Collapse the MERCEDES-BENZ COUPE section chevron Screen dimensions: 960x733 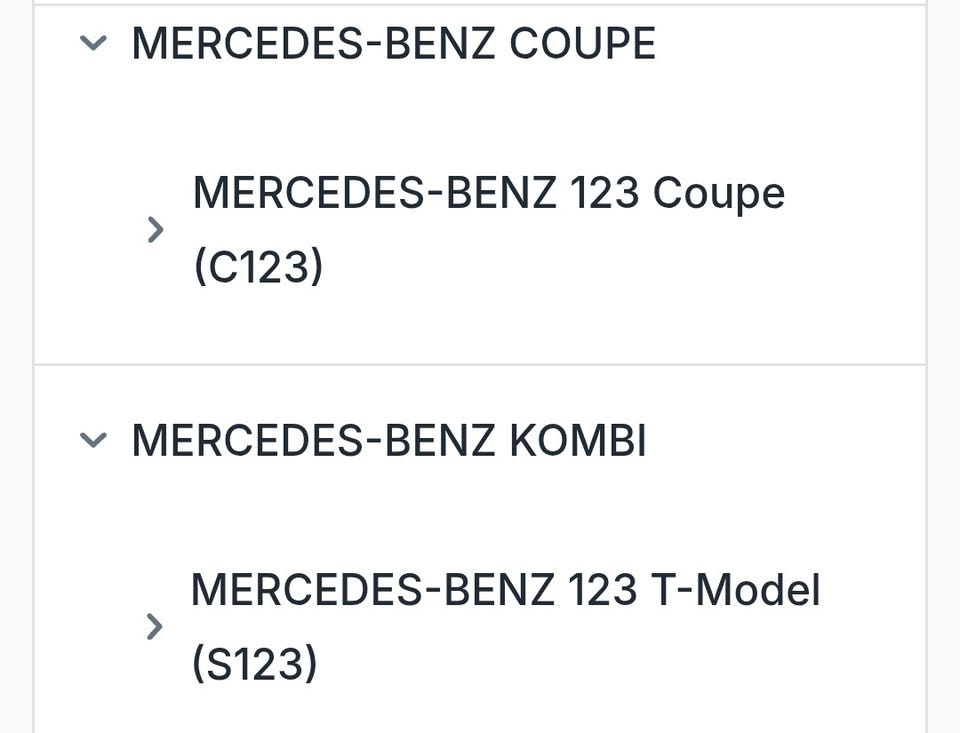click(93, 43)
